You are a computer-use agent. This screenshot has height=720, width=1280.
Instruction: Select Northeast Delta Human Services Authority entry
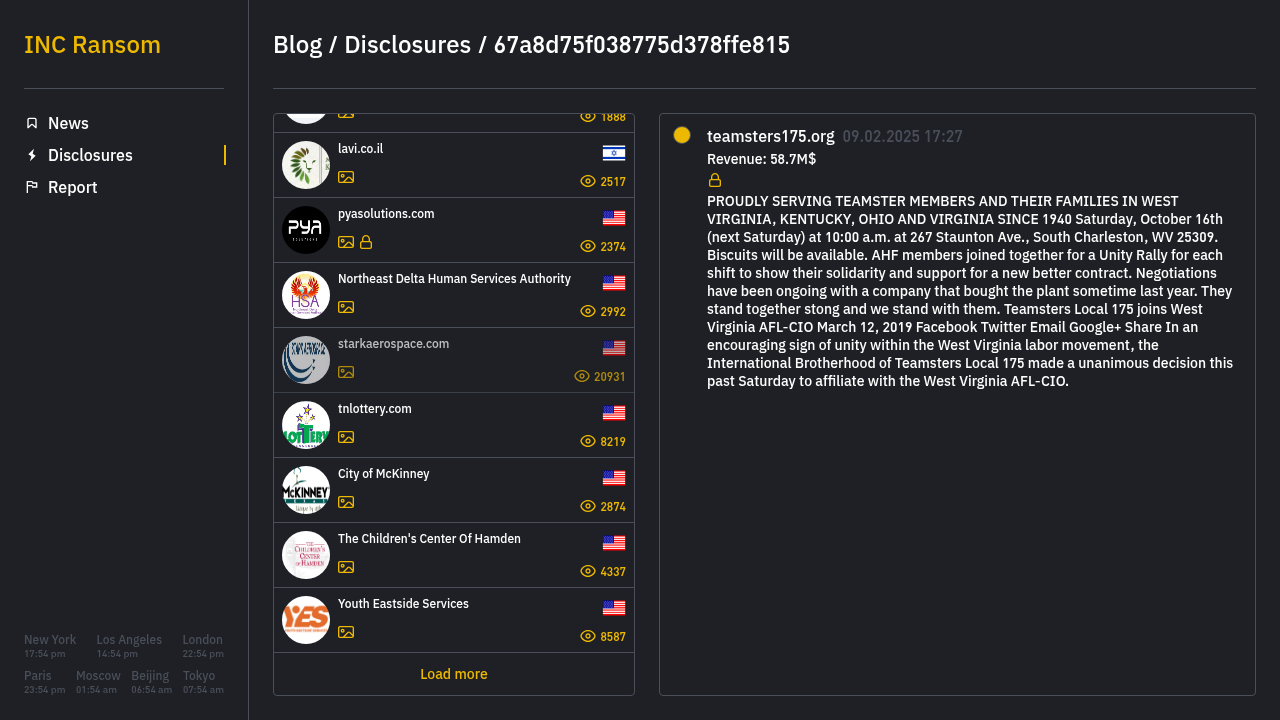coord(454,279)
